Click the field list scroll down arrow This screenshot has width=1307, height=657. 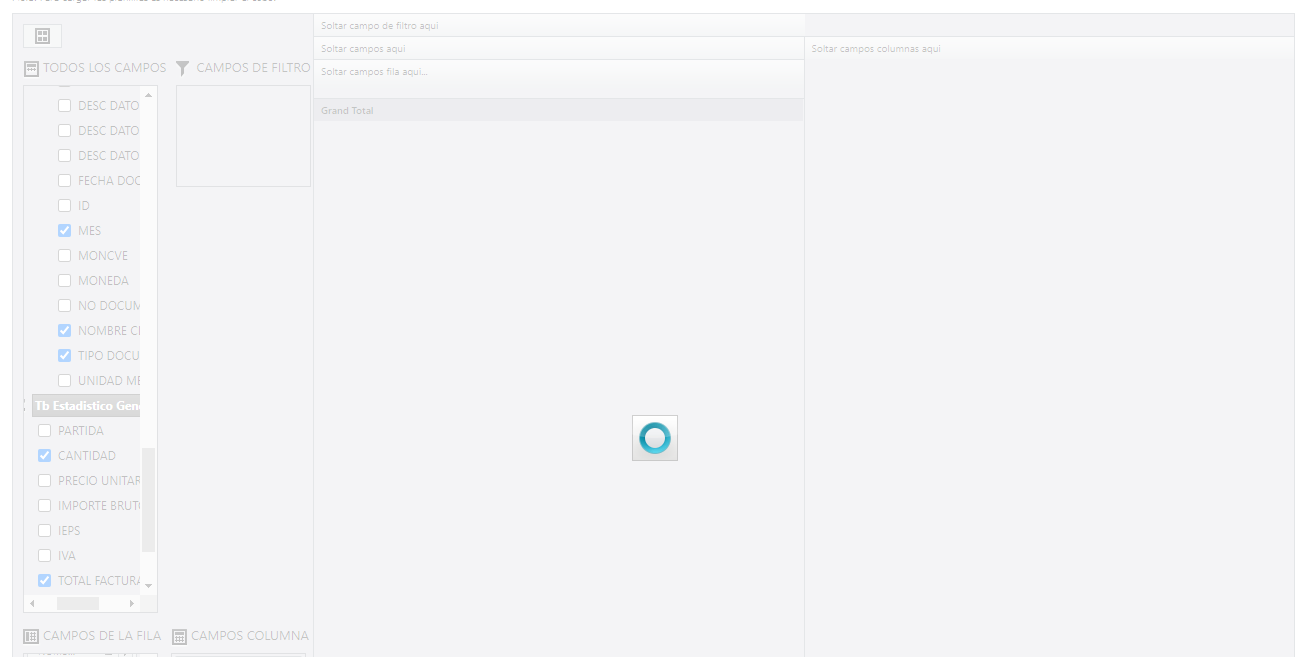point(149,585)
